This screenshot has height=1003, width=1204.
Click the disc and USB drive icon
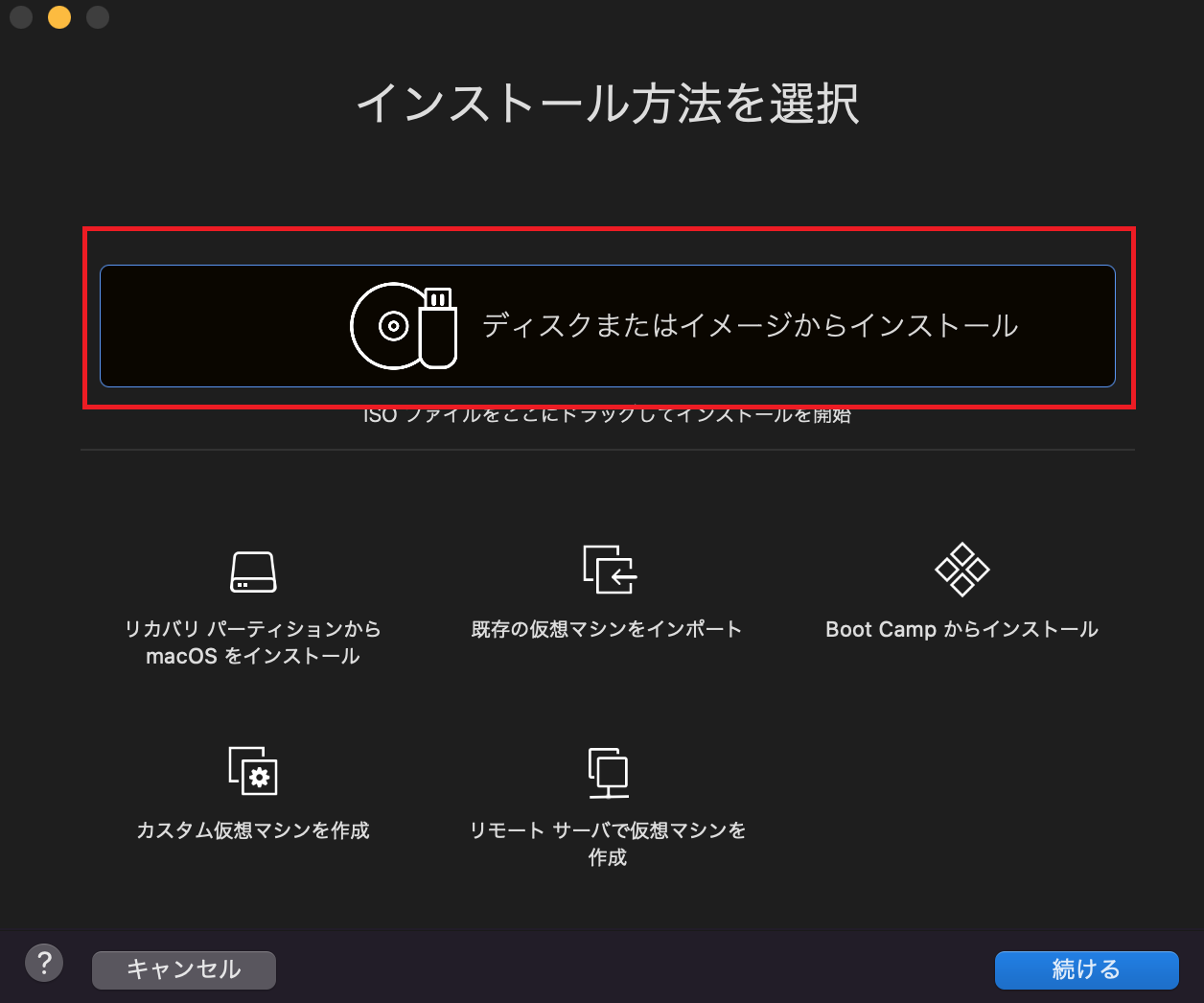coord(403,326)
